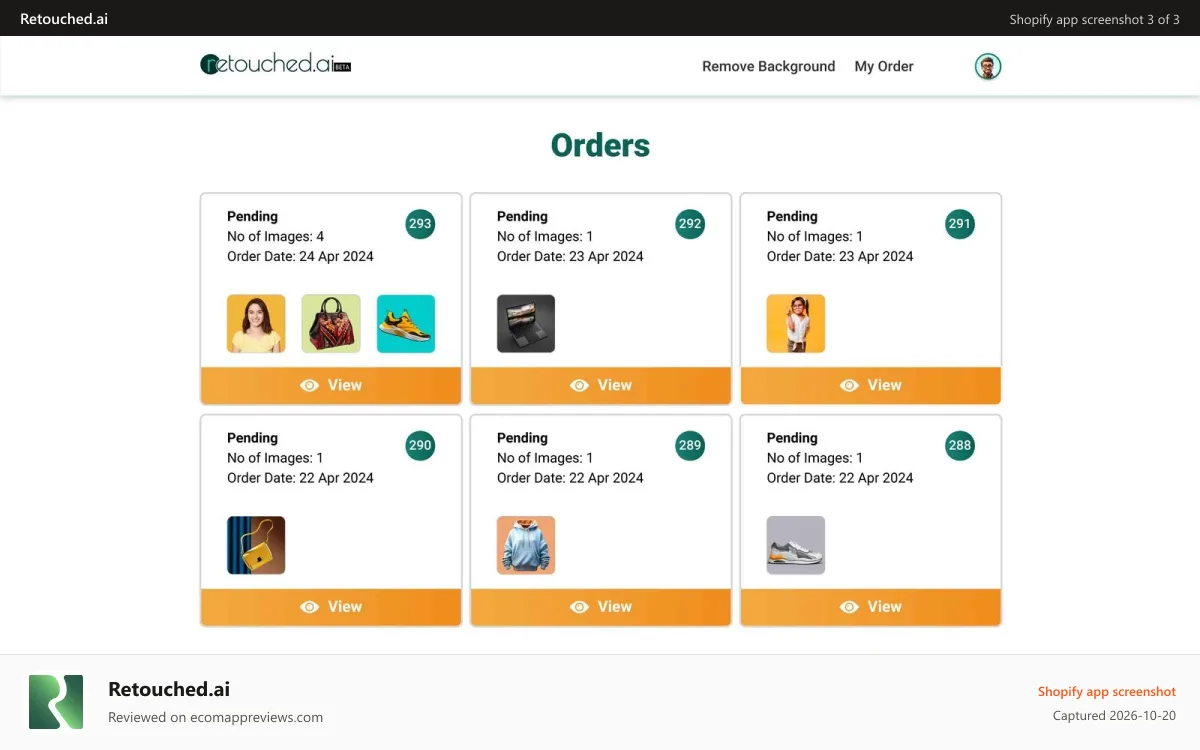Click the order number 292 badge
Screen dimensions: 1200x750
point(690,224)
